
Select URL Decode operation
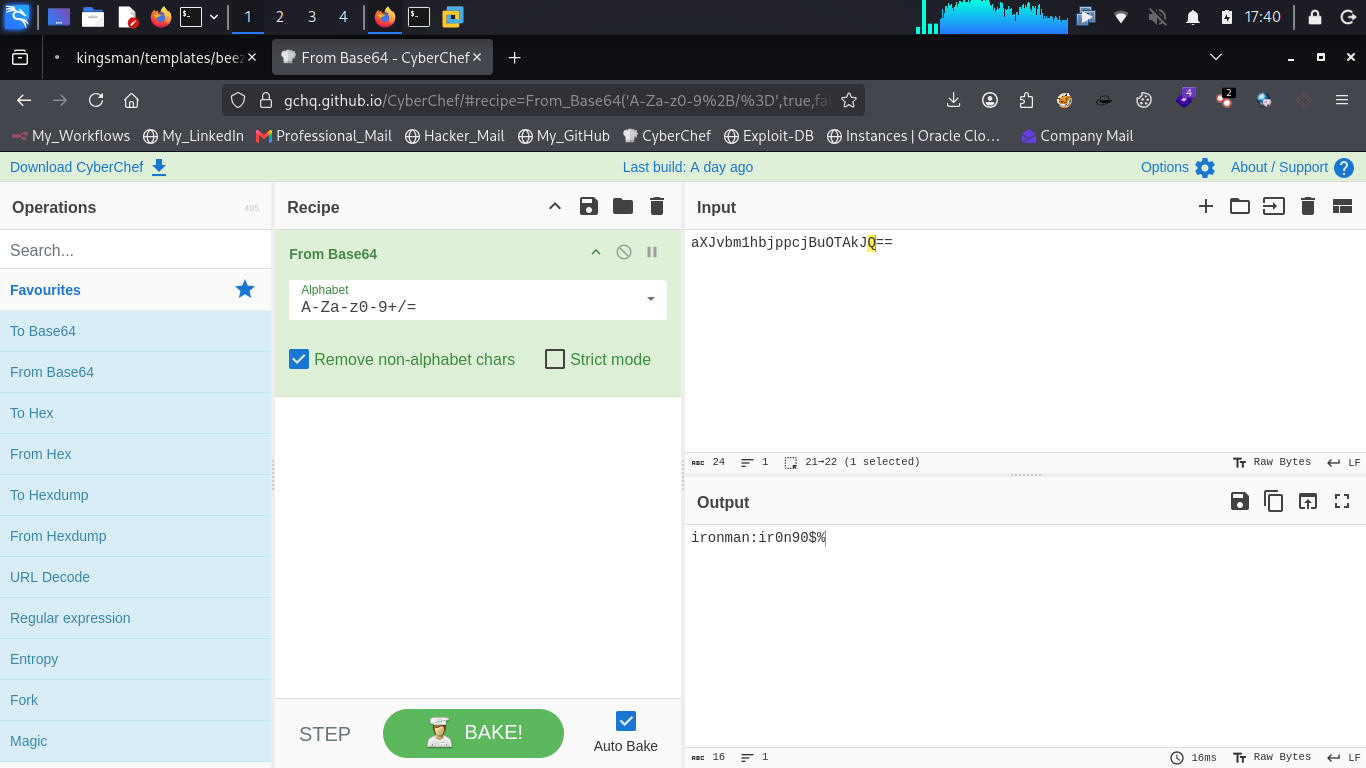click(136, 577)
